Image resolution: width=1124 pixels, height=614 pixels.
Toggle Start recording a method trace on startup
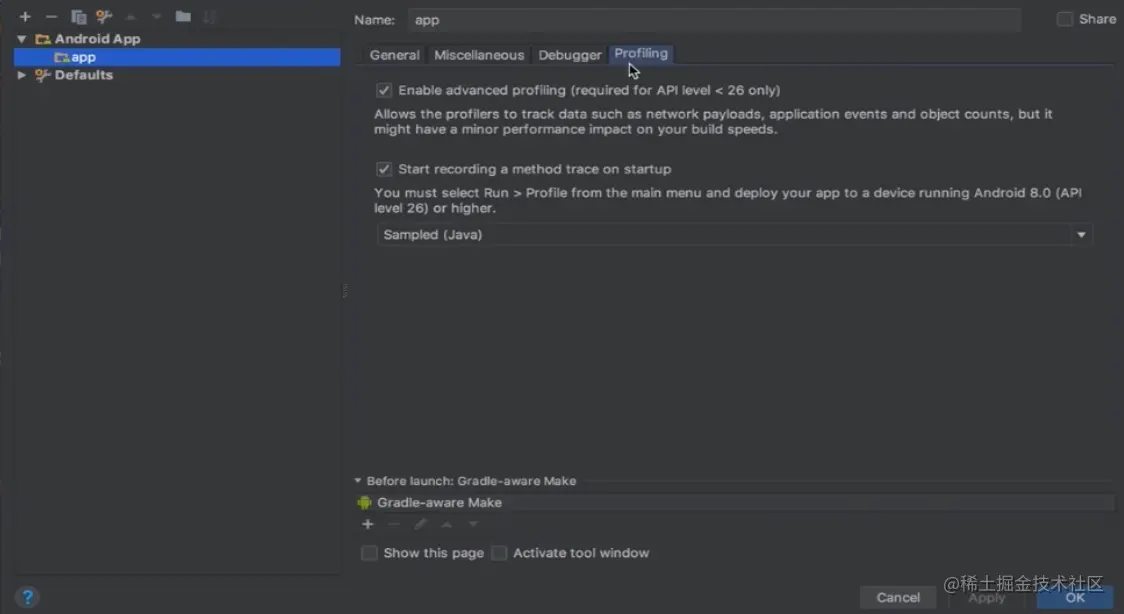[x=384, y=169]
